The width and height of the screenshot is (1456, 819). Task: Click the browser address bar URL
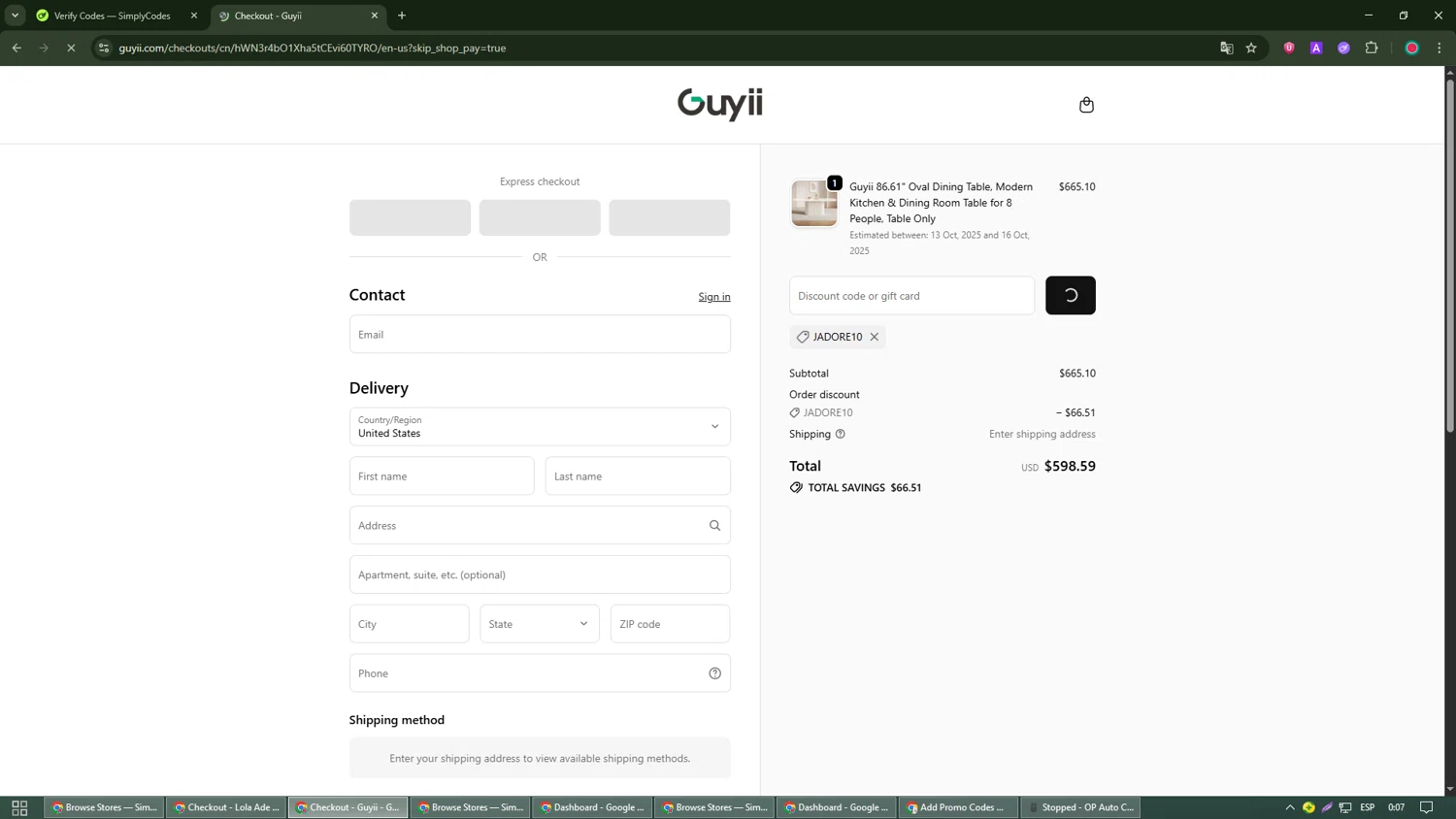[x=313, y=48]
